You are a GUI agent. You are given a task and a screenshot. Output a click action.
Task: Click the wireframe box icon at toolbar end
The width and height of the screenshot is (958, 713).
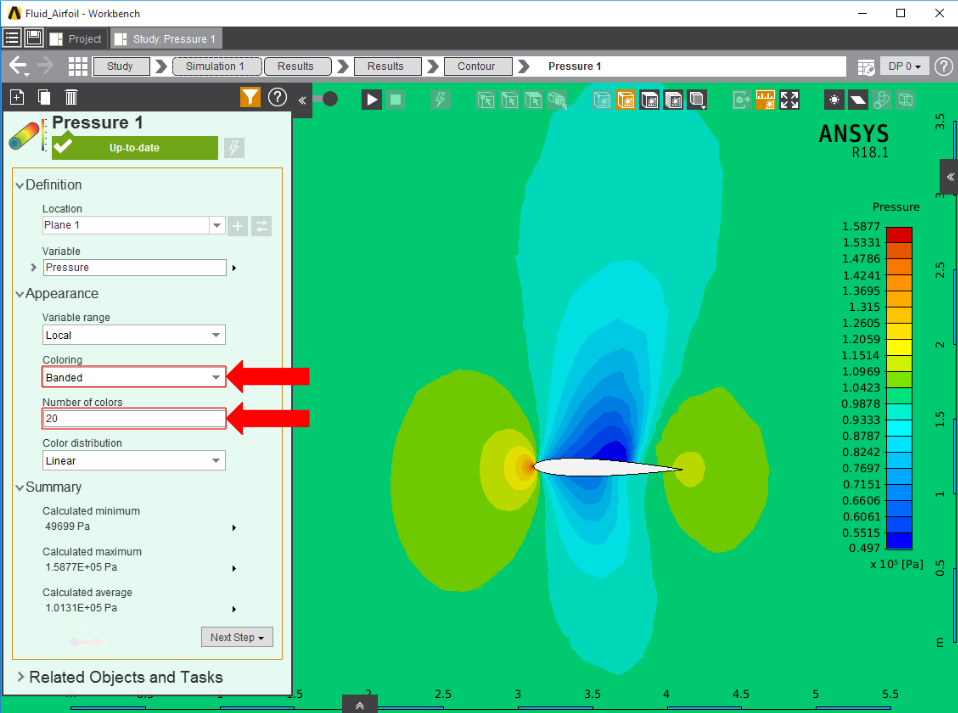(x=905, y=100)
